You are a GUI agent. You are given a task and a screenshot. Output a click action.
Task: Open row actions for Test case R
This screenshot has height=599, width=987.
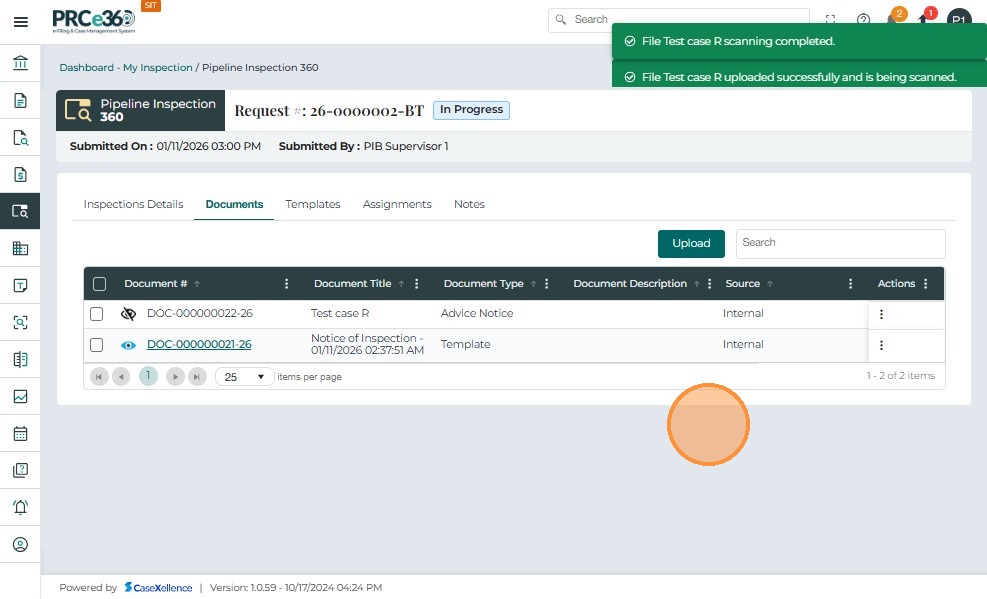(x=881, y=314)
